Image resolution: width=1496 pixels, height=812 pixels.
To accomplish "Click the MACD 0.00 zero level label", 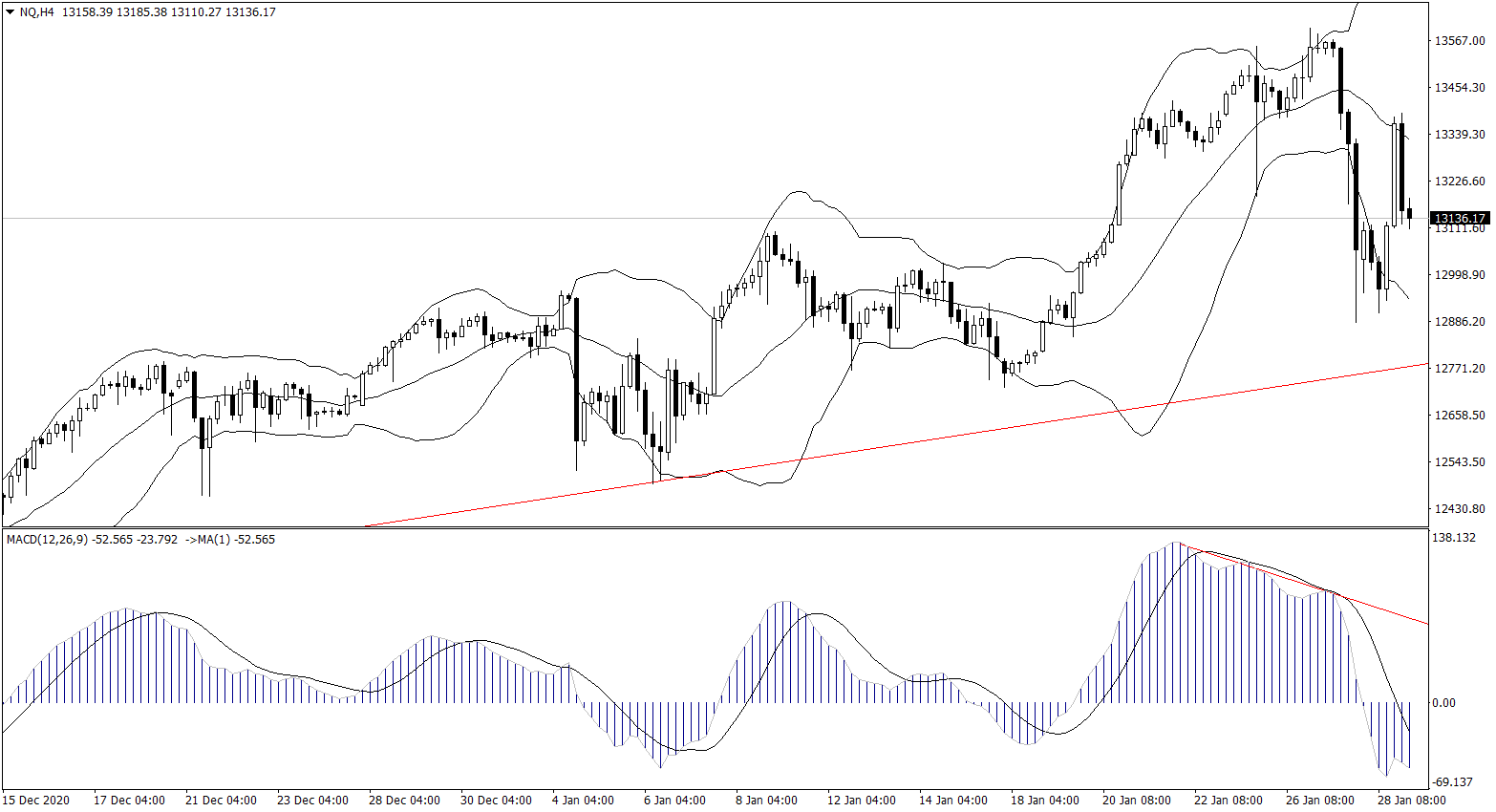I will point(1444,703).
